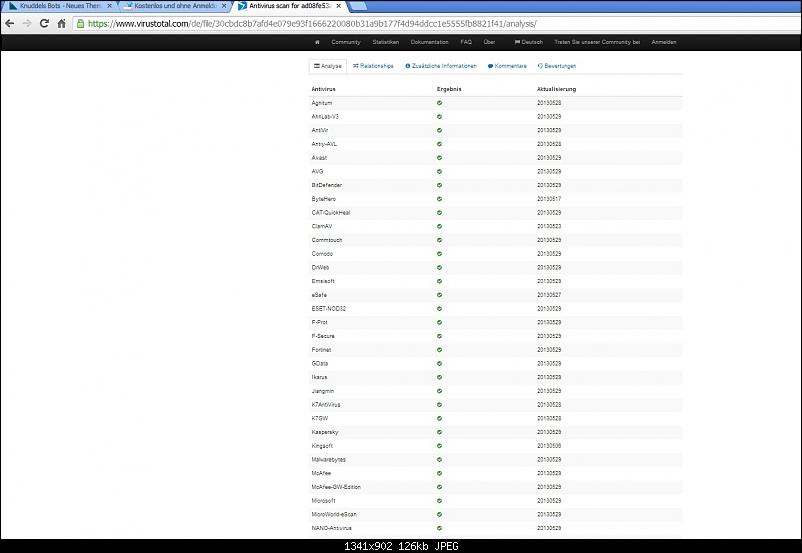Click the browser back arrow
Screen dimensions: 802x553
pyautogui.click(x=9, y=22)
